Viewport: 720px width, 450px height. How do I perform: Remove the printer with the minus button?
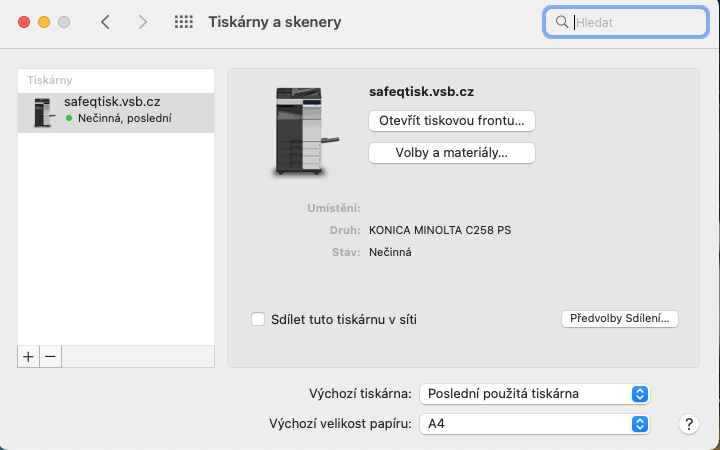(x=51, y=357)
